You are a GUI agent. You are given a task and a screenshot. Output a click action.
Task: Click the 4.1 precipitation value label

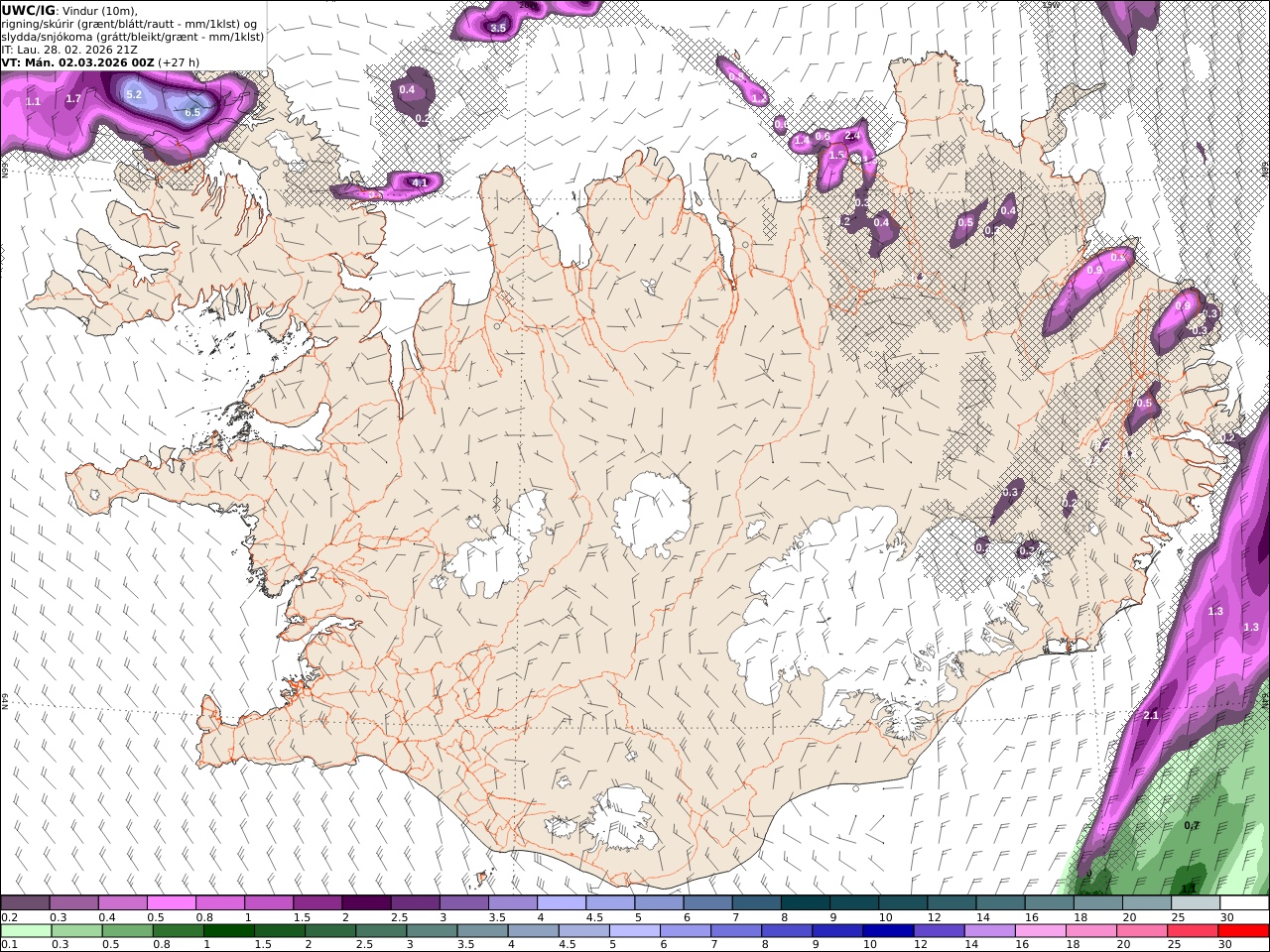pos(420,182)
